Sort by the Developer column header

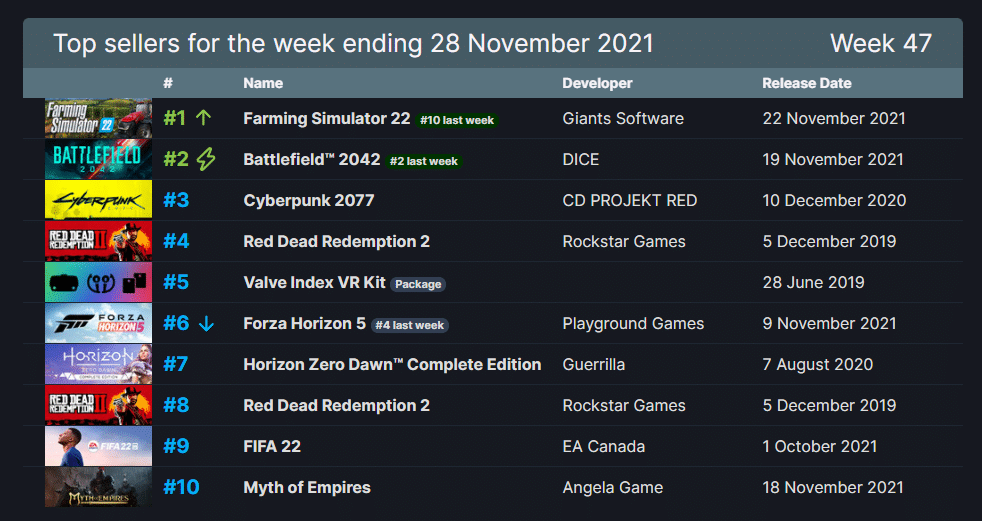(x=597, y=83)
